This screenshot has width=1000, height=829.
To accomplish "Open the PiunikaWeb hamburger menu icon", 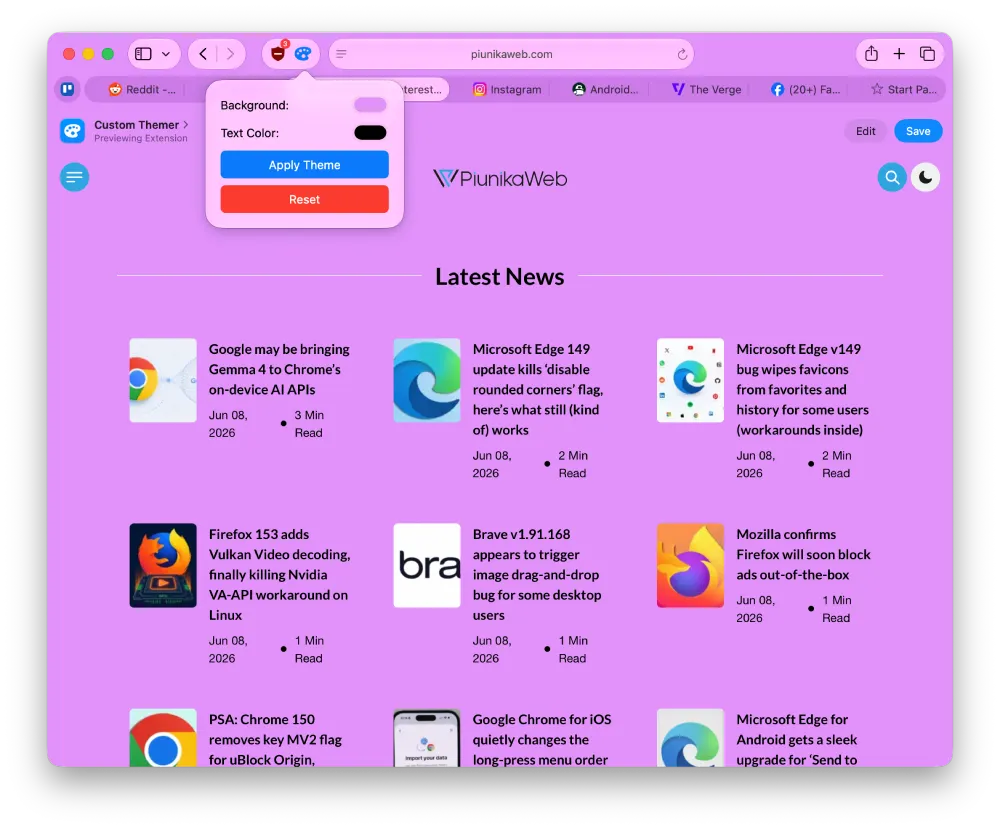I will [75, 177].
